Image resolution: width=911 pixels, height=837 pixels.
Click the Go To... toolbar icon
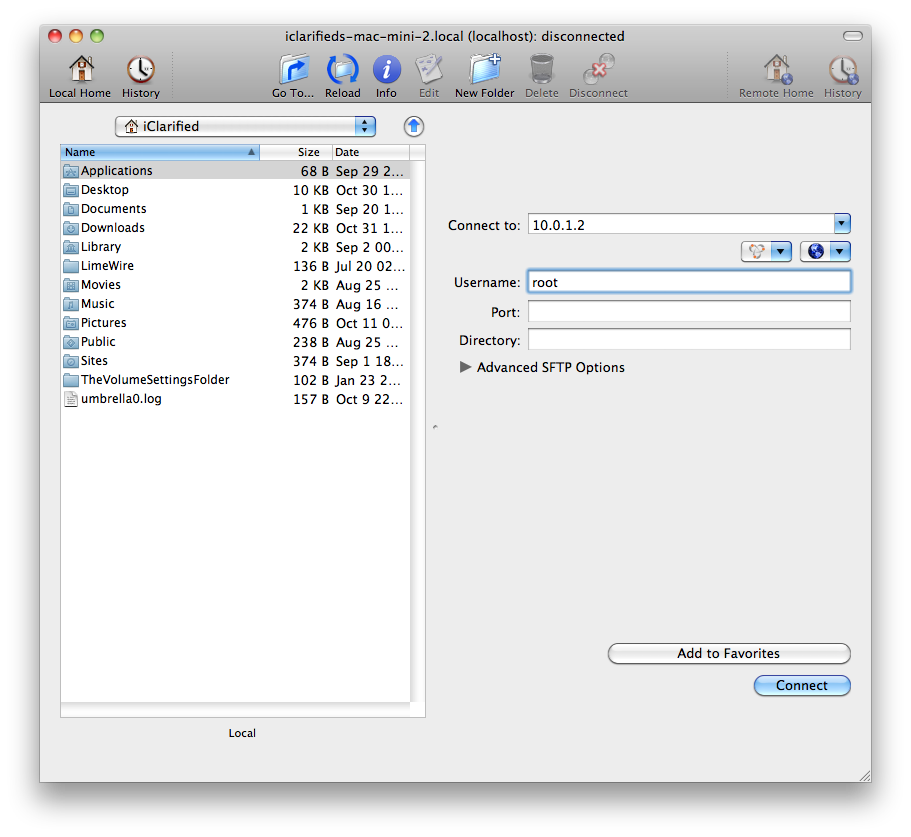pos(293,76)
